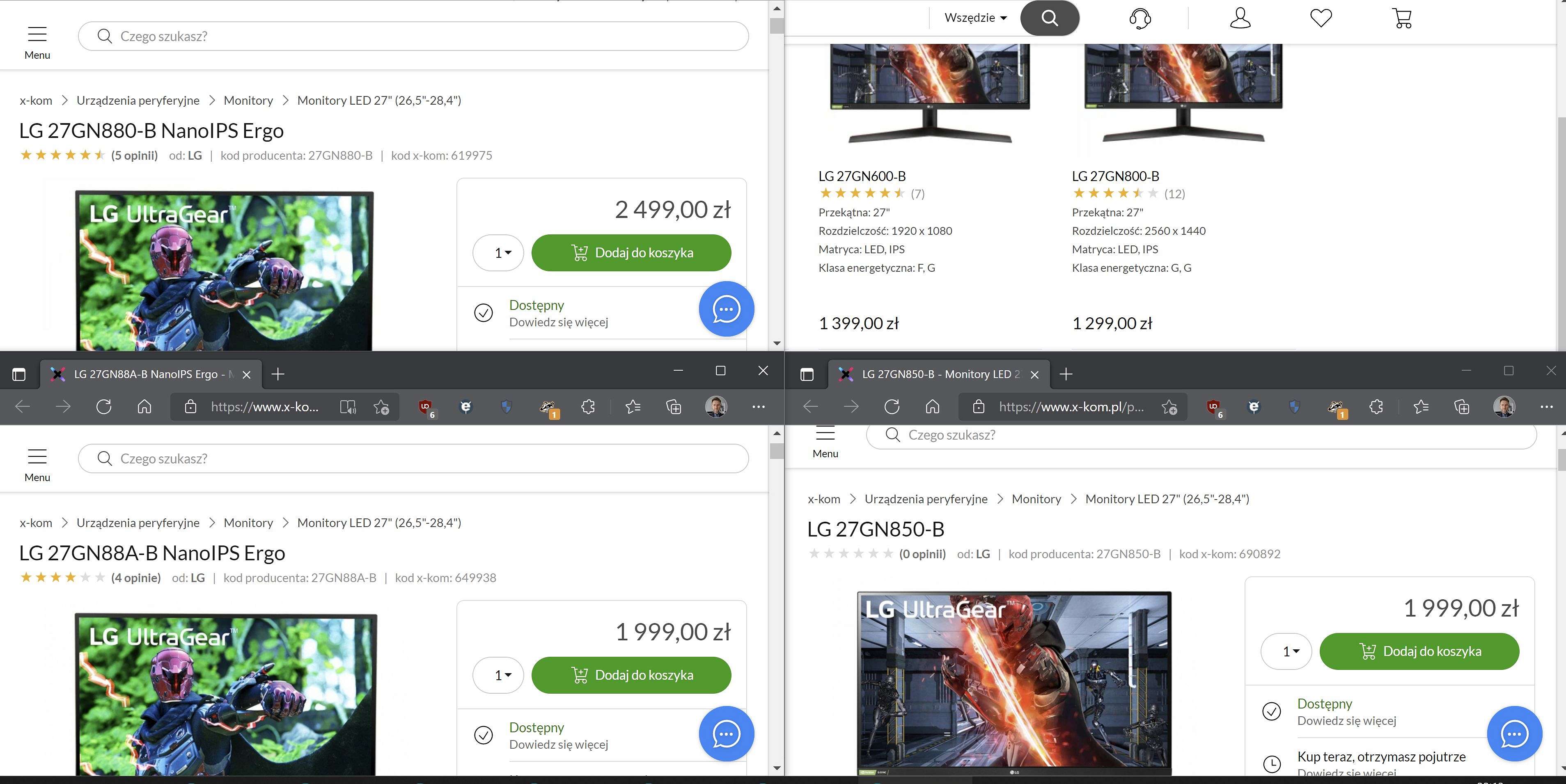Go to Monitory breadcrumb in the 27GN850-B window
This screenshot has width=1566, height=784.
click(x=1036, y=499)
